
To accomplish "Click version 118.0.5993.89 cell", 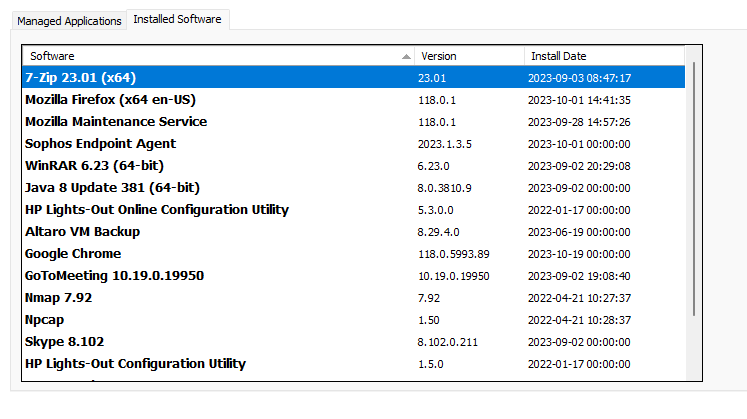I will [454, 254].
